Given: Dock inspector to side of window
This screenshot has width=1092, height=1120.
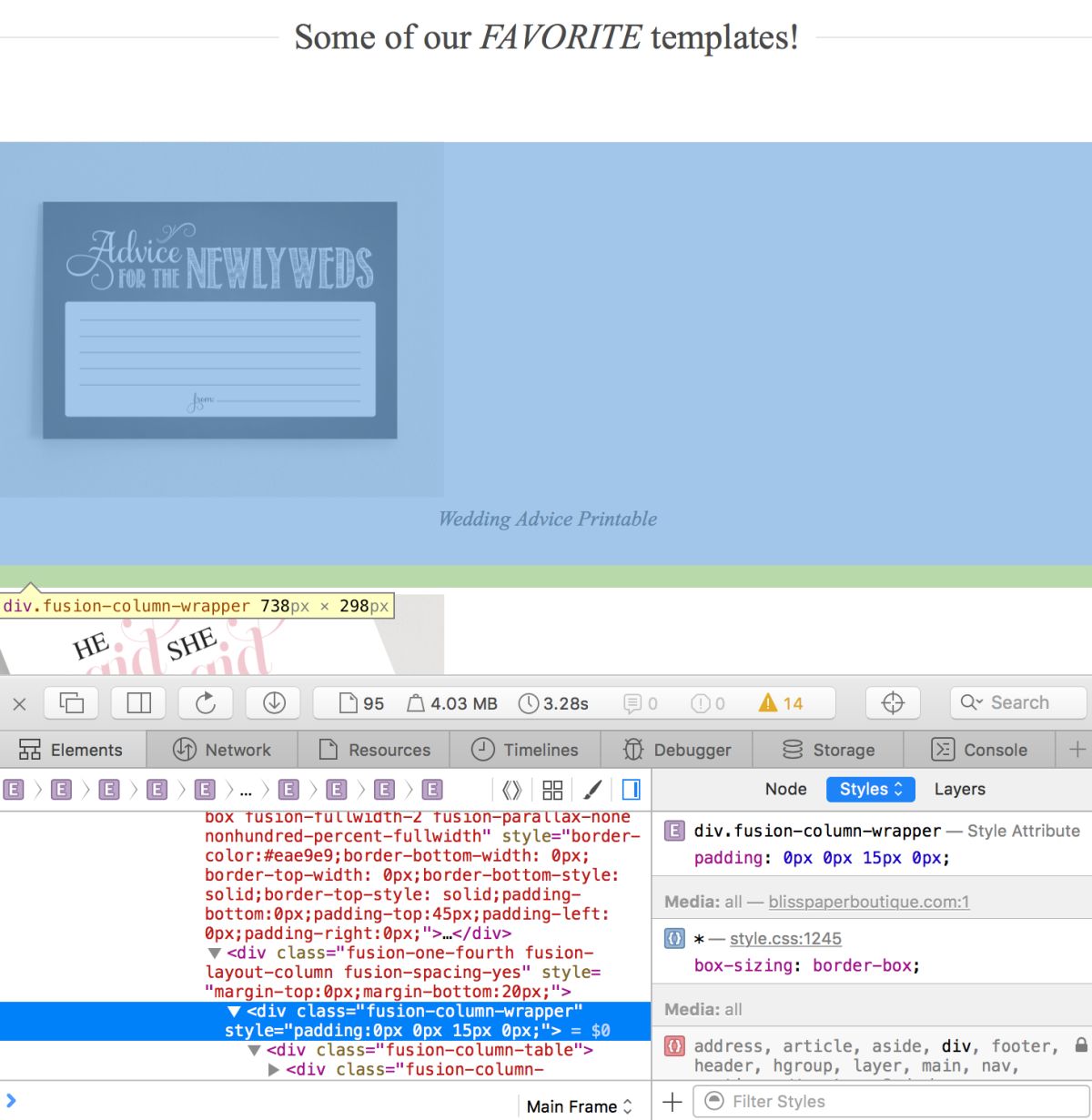Looking at the screenshot, I should tap(139, 702).
